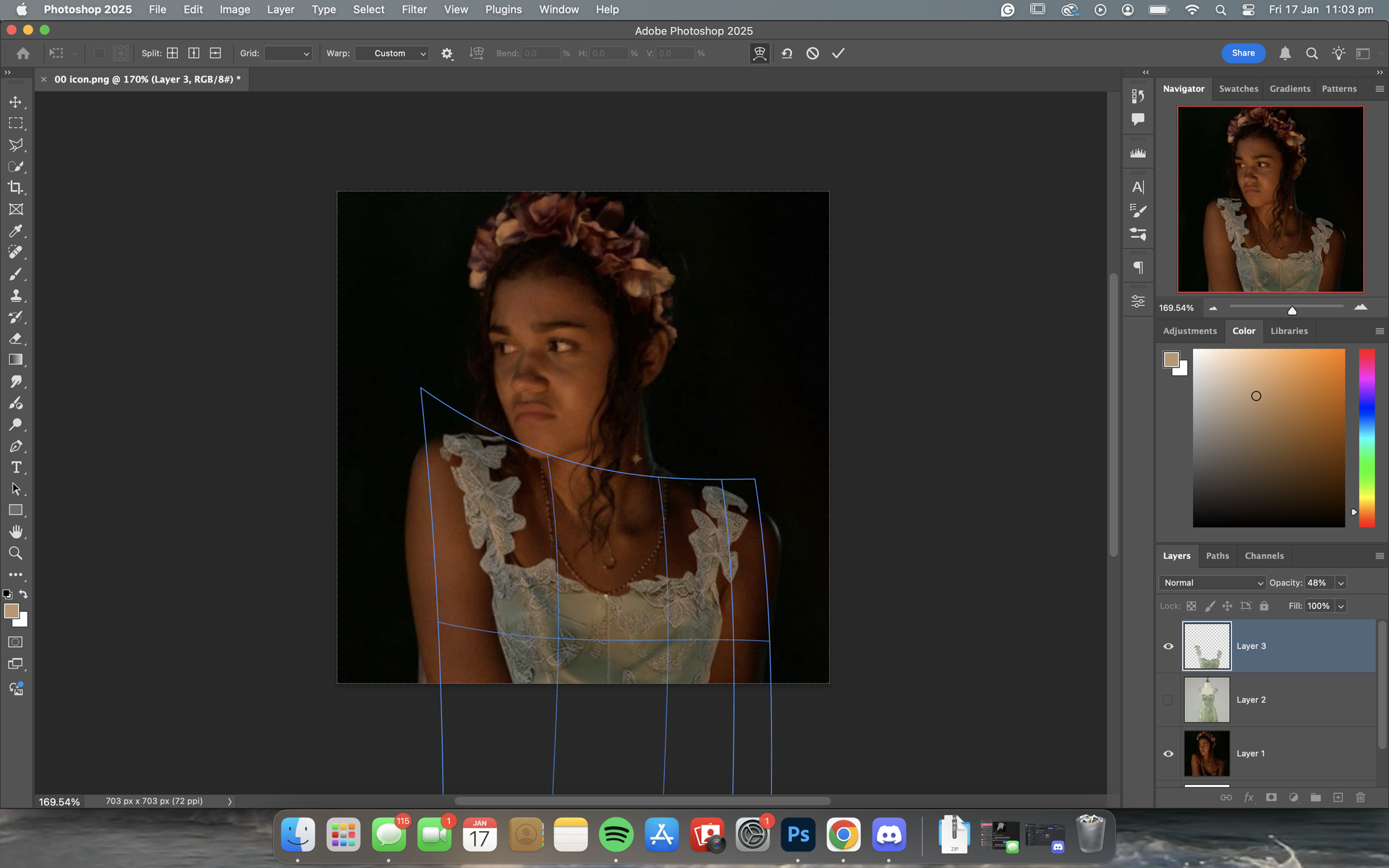Open the Normal blend mode dropdown
The width and height of the screenshot is (1389, 868).
click(1212, 583)
